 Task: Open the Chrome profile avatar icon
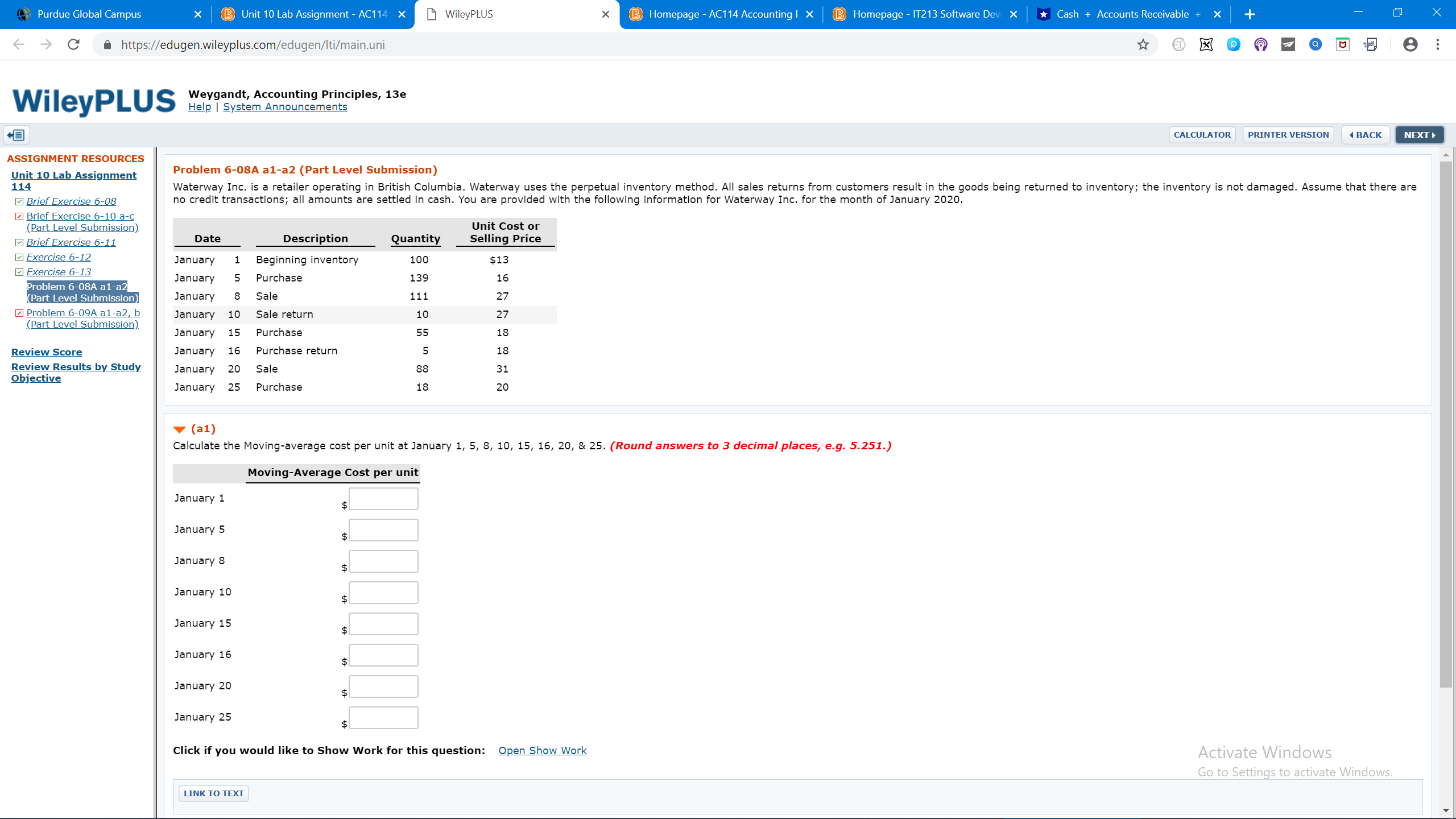coord(1410,44)
